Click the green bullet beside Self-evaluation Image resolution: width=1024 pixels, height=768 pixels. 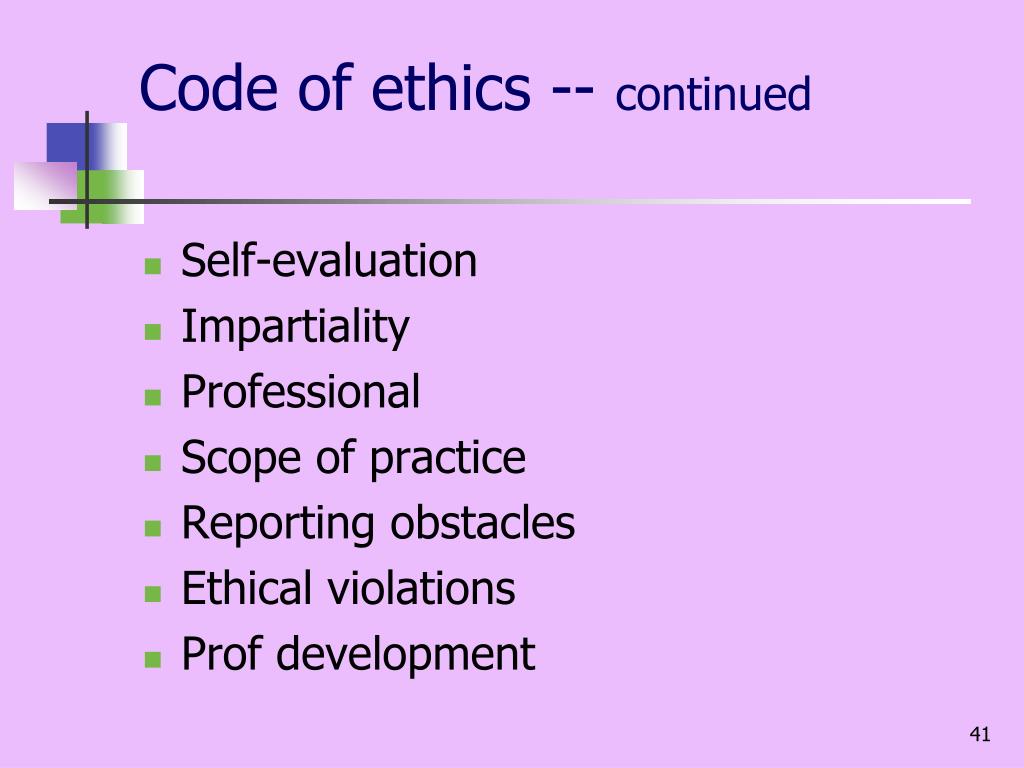pos(153,266)
